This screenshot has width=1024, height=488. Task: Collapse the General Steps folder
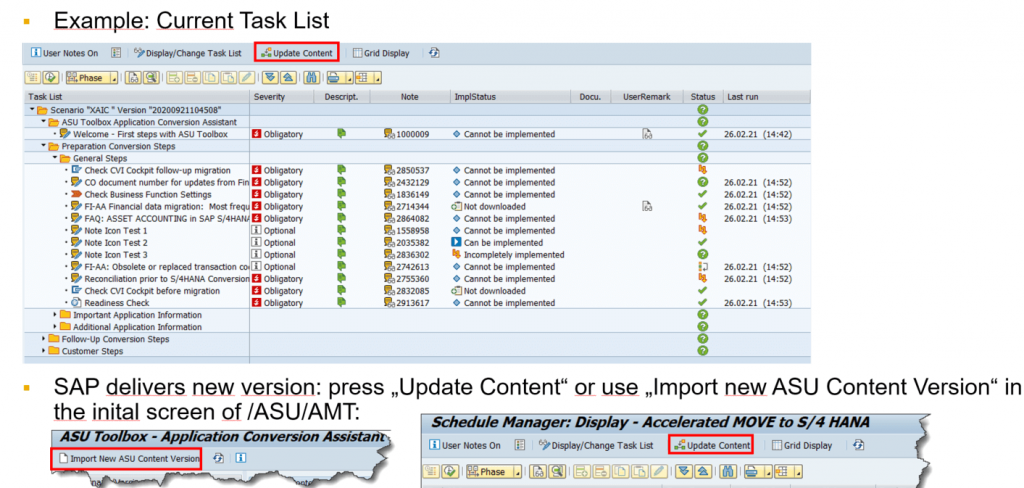tap(55, 158)
